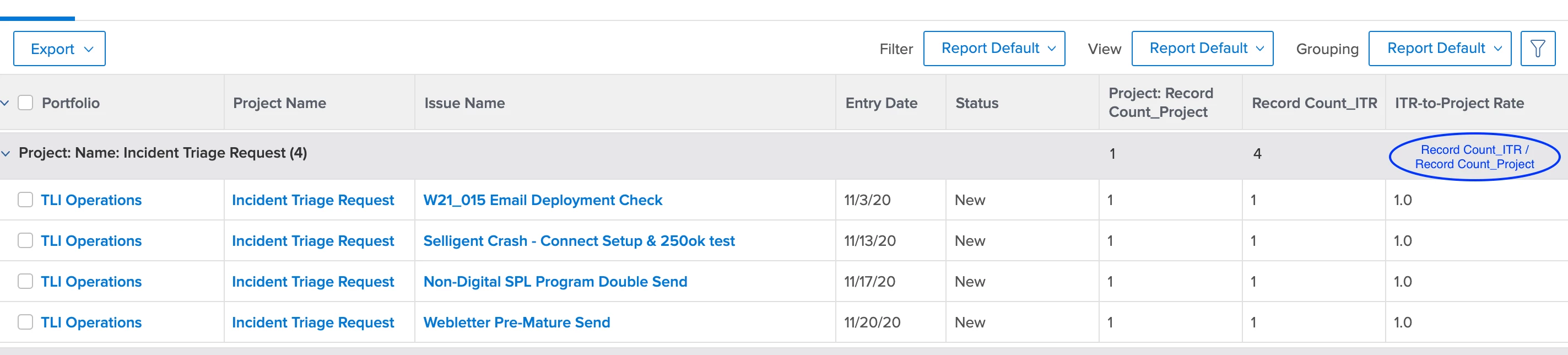Click the Selligent Crash issue link
Image resolution: width=1568 pixels, height=355 pixels.
tap(579, 241)
